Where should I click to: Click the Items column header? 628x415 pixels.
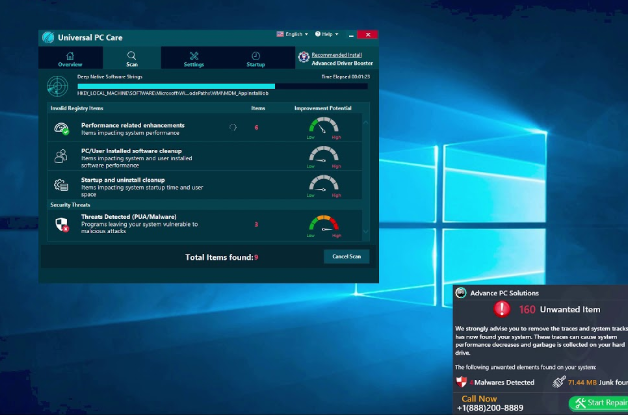point(258,108)
